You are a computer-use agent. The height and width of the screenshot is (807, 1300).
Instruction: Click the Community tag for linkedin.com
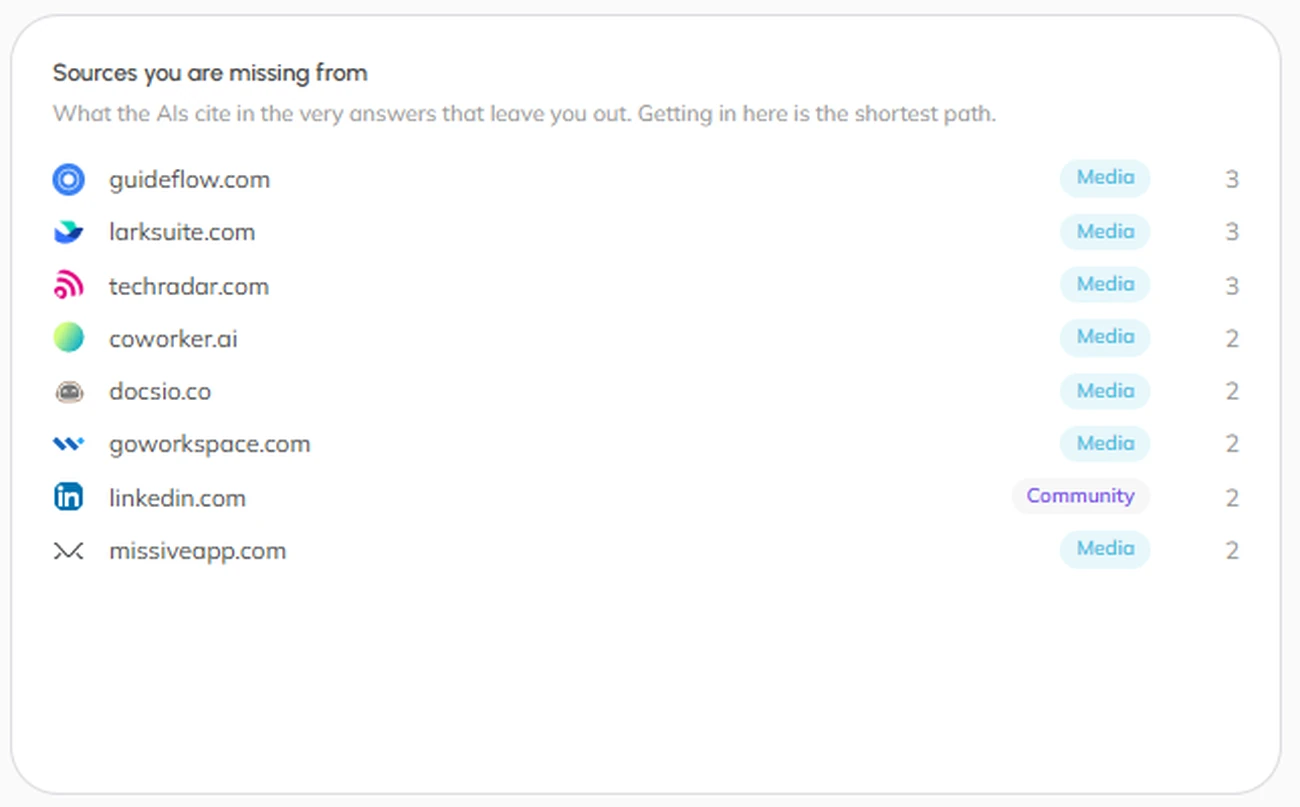click(1081, 496)
